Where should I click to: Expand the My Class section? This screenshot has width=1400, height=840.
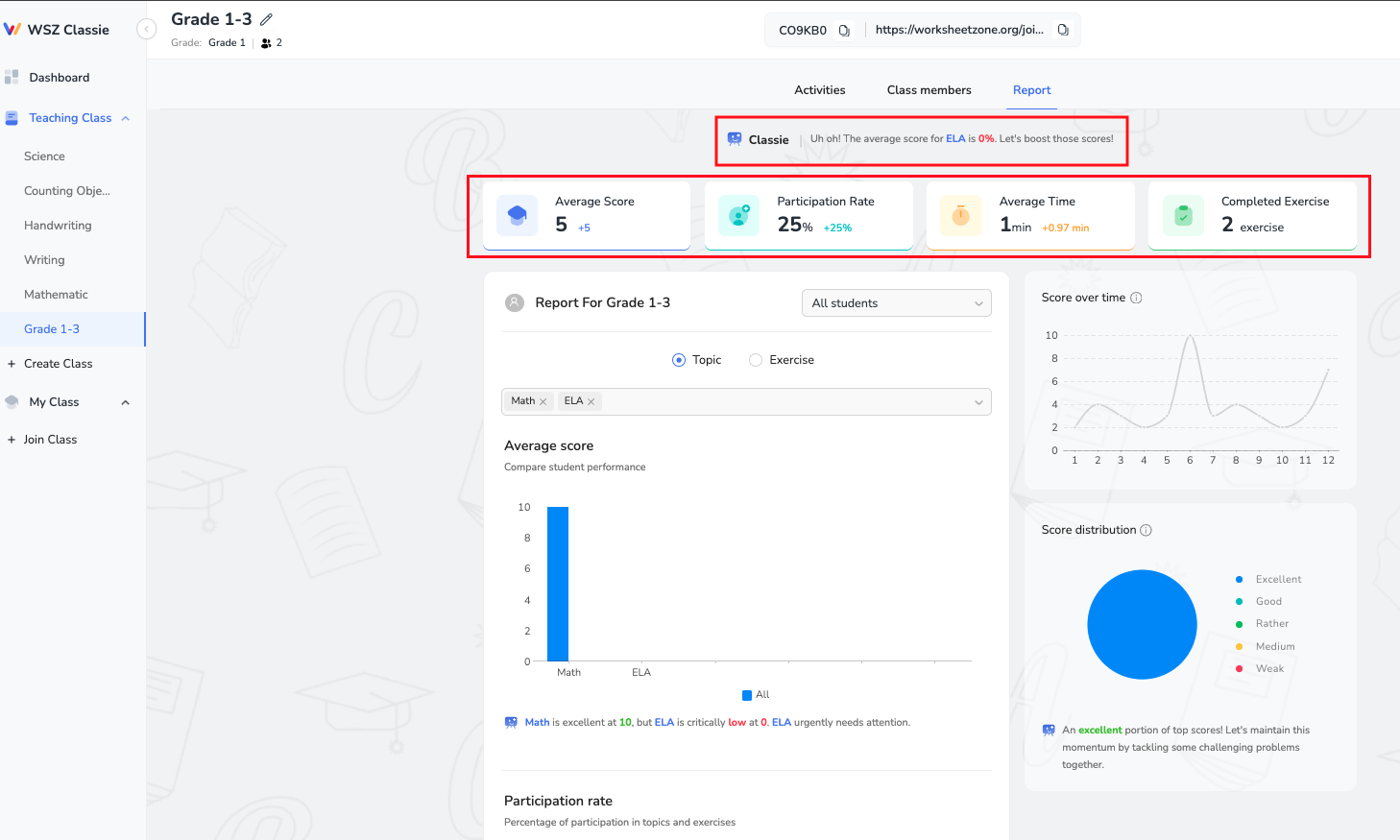point(124,401)
